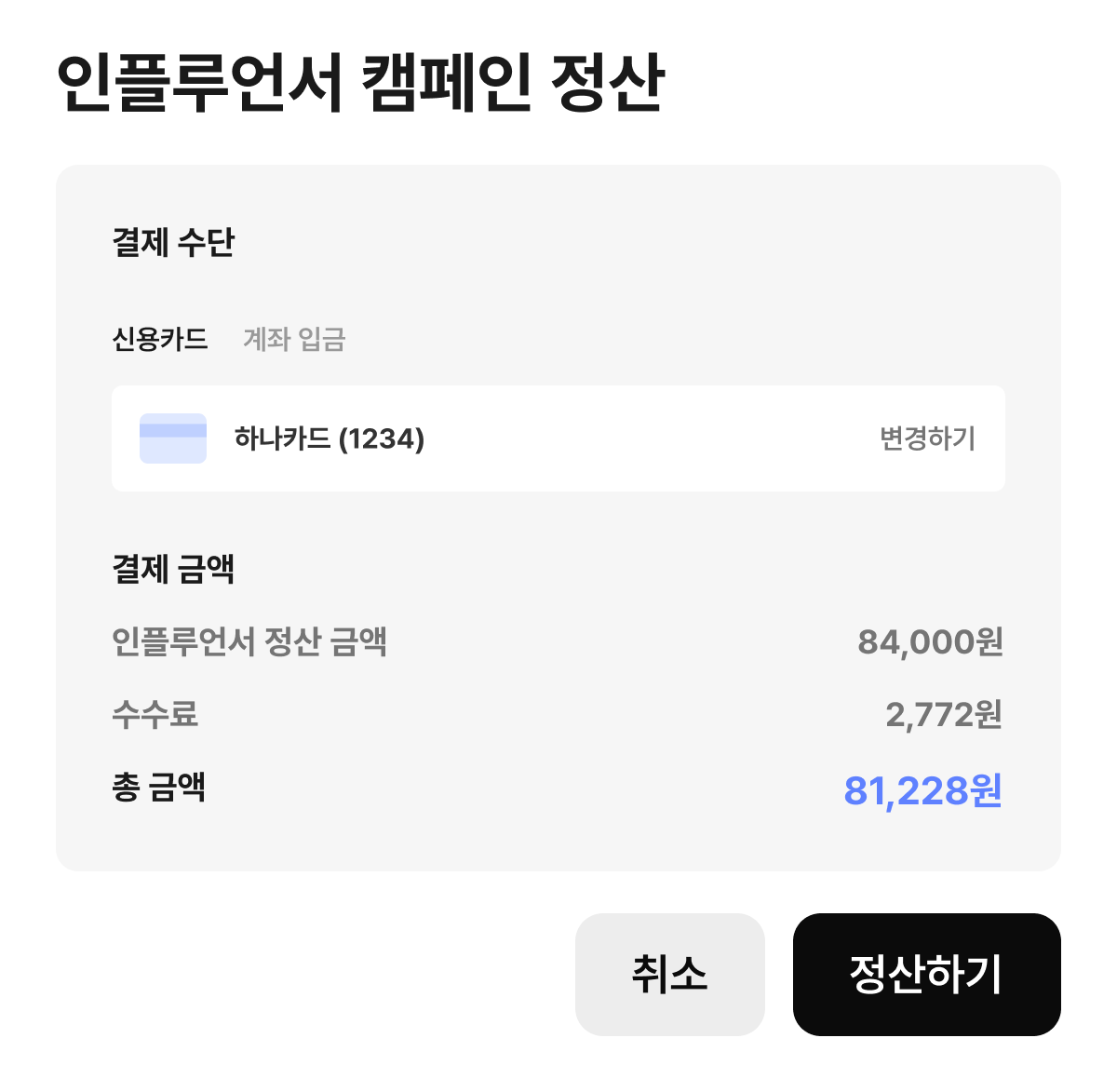Screen dimensions: 1117x1092
Task: Confirm with the 정산하기 button
Action: 926,975
